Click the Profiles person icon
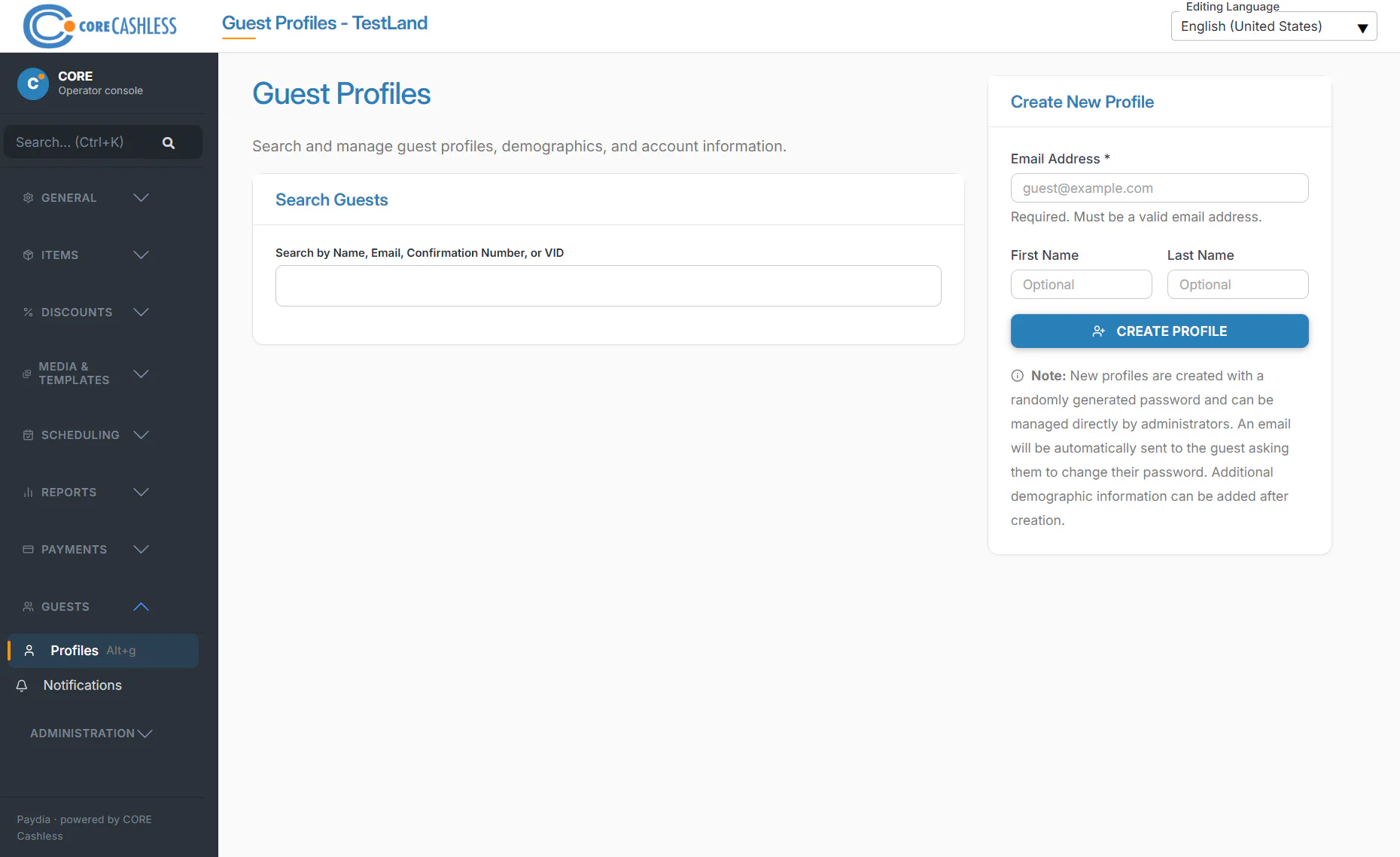This screenshot has height=857, width=1400. (29, 651)
